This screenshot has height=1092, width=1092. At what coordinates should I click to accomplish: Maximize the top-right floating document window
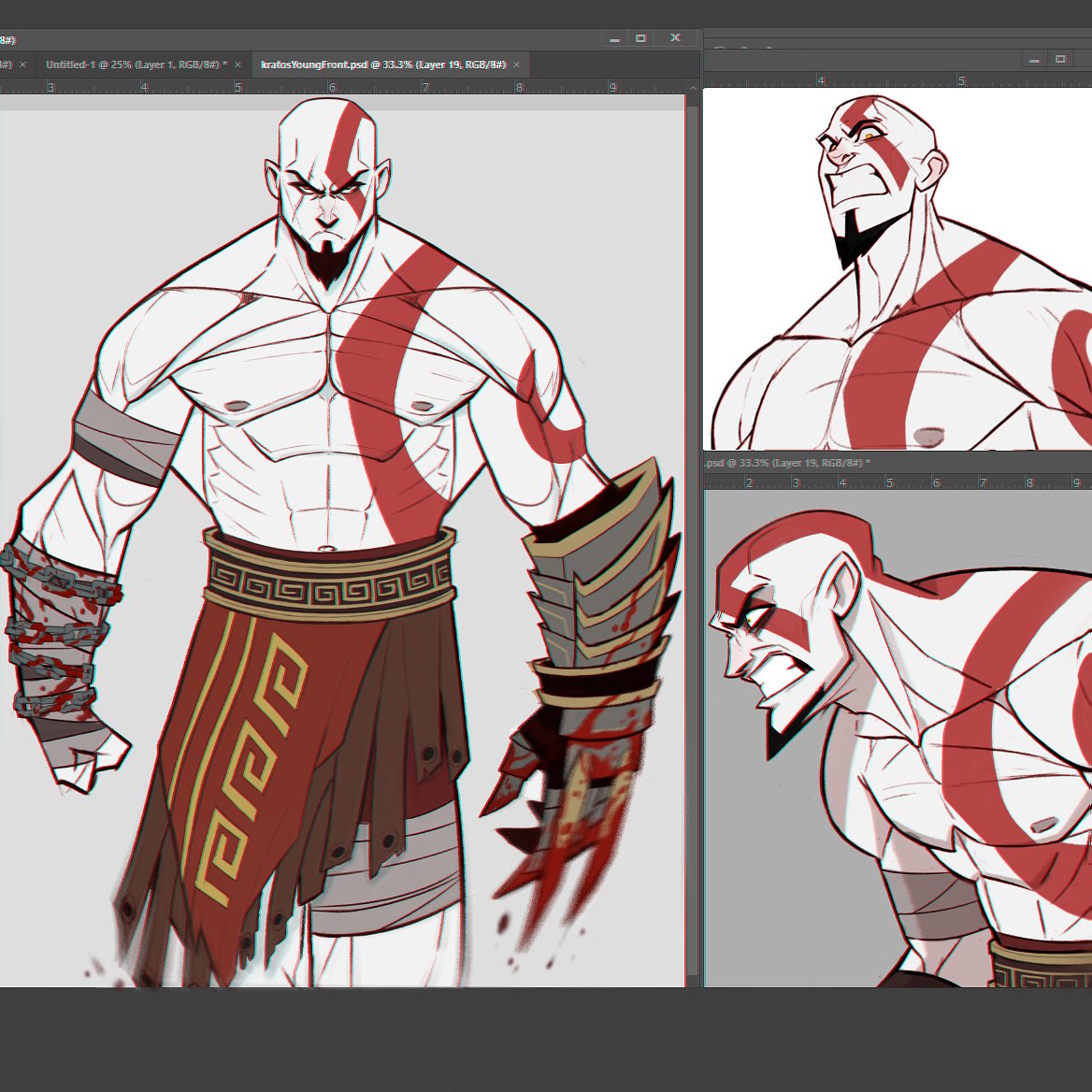1060,60
